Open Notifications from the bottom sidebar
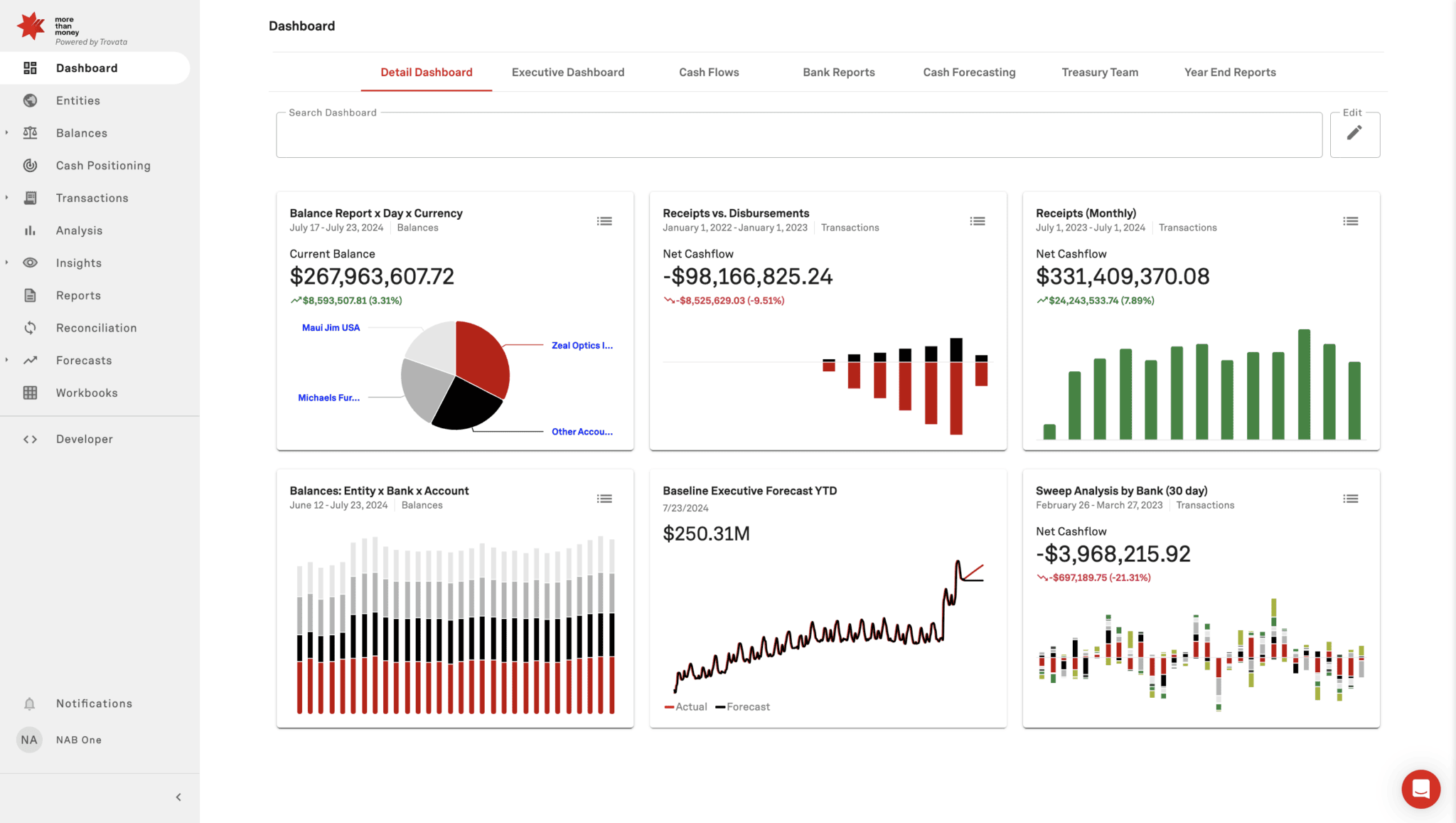1456x823 pixels. (x=93, y=703)
